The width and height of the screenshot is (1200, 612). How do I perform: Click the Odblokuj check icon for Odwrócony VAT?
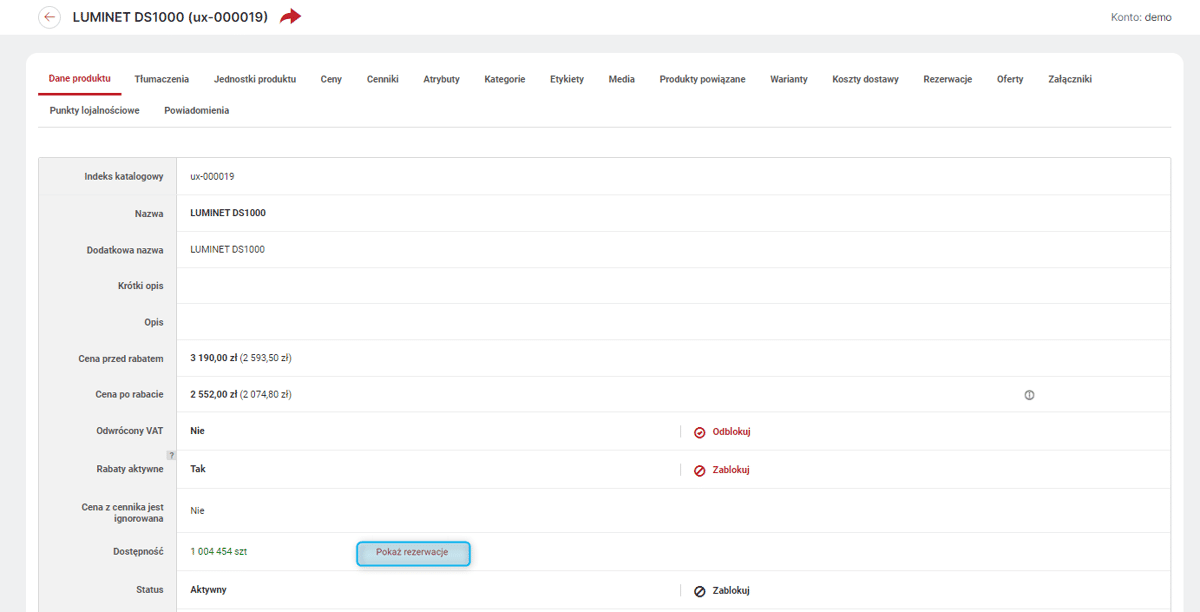pos(699,432)
